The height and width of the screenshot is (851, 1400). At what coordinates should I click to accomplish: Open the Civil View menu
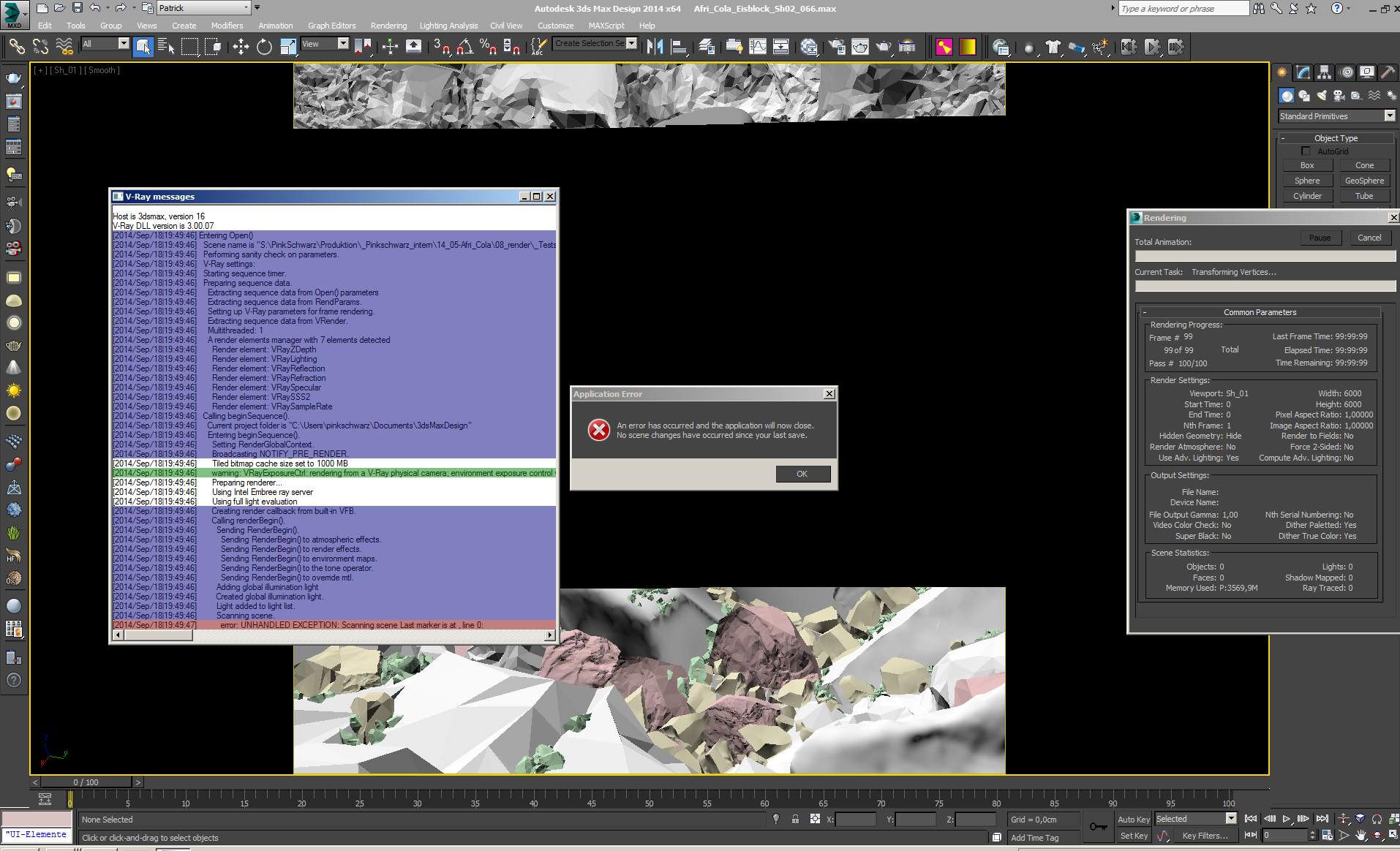coord(506,26)
